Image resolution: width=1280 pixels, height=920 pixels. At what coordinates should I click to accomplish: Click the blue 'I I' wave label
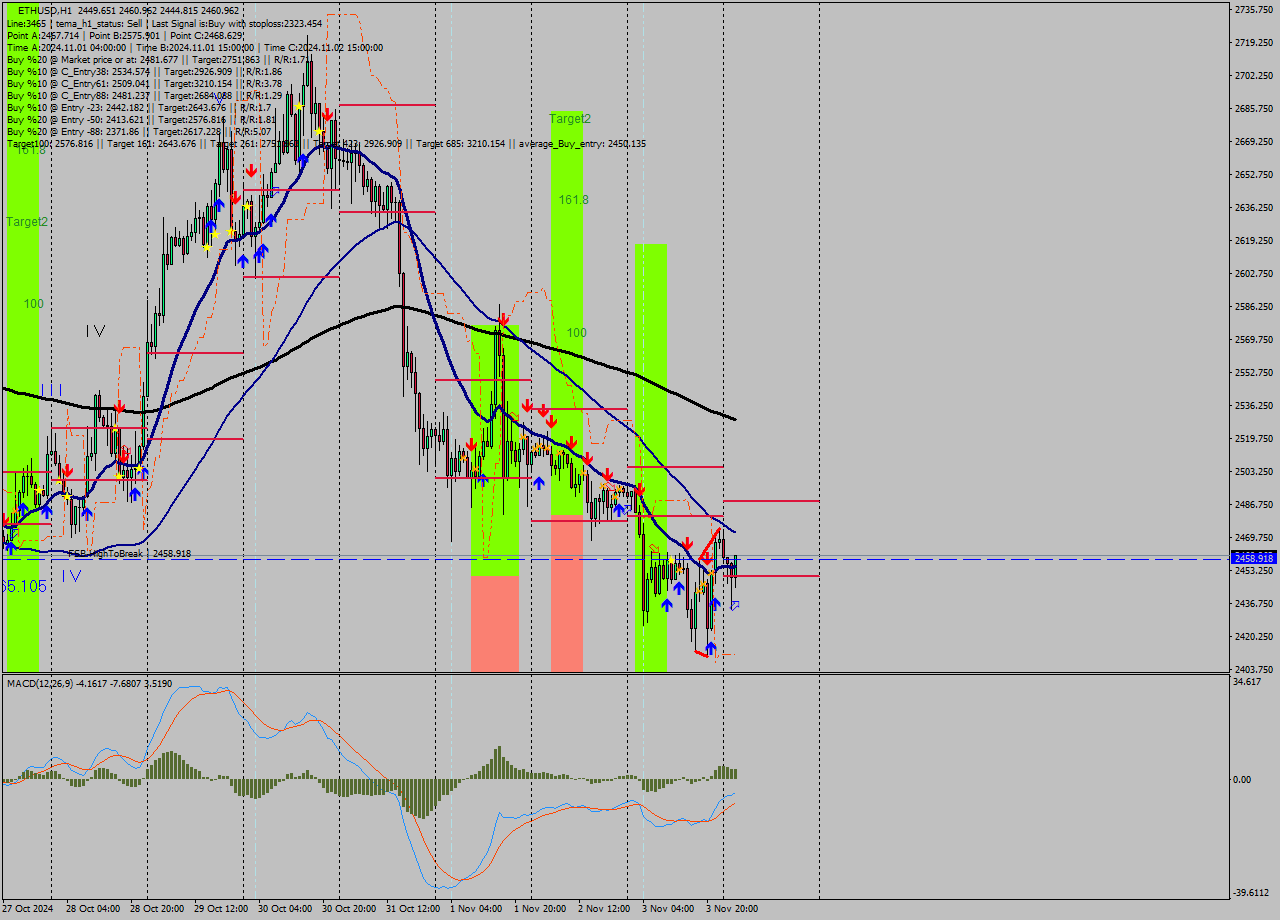click(x=52, y=389)
